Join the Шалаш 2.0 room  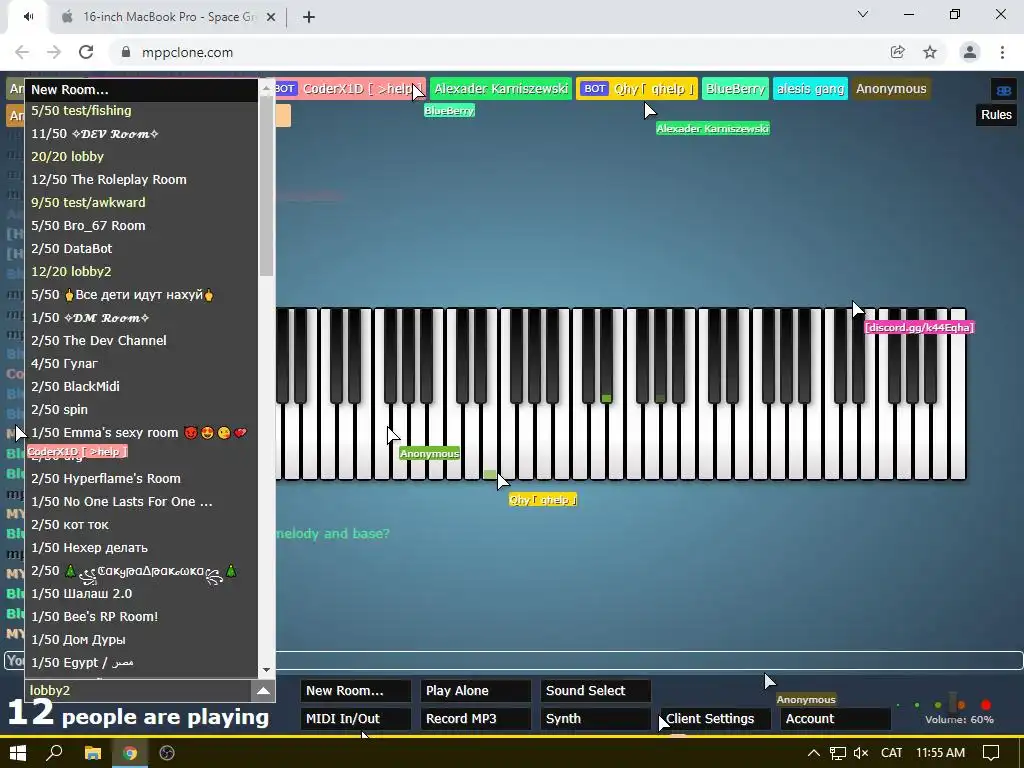pyautogui.click(x=141, y=594)
